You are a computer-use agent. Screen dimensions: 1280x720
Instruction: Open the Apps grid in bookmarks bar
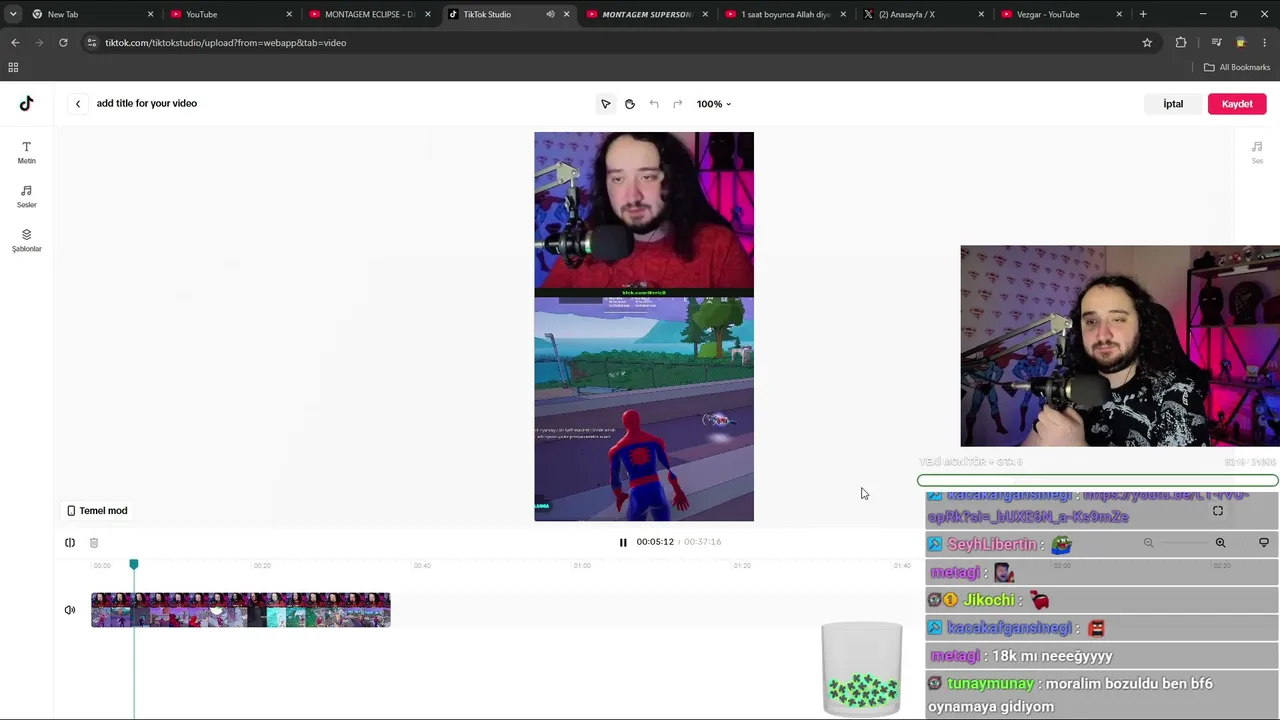[13, 67]
